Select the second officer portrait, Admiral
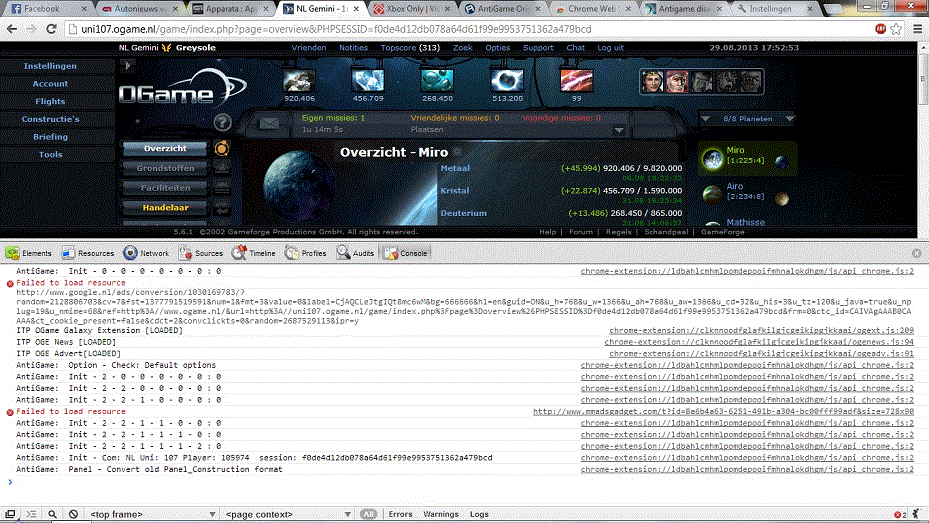 [x=677, y=82]
